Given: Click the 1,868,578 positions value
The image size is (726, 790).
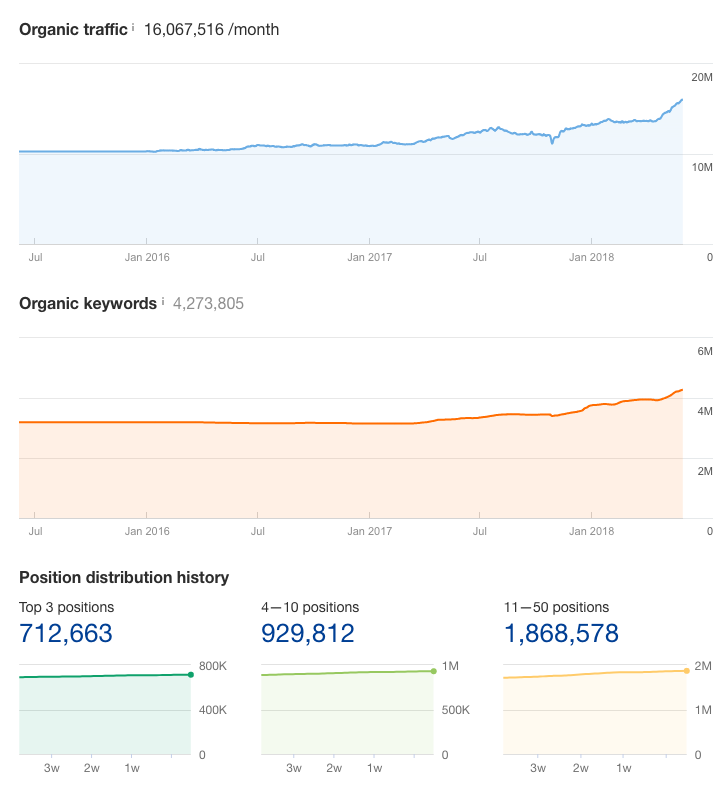Looking at the screenshot, I should pyautogui.click(x=561, y=633).
